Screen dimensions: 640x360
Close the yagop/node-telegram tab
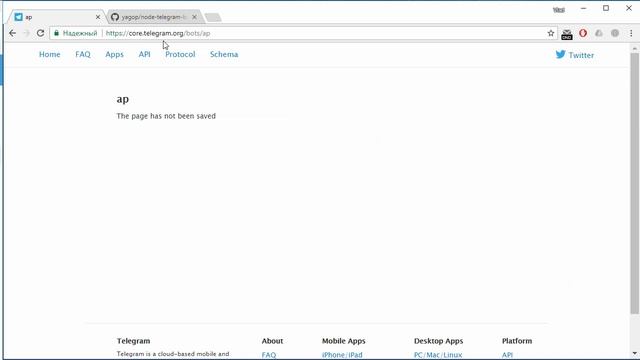194,17
